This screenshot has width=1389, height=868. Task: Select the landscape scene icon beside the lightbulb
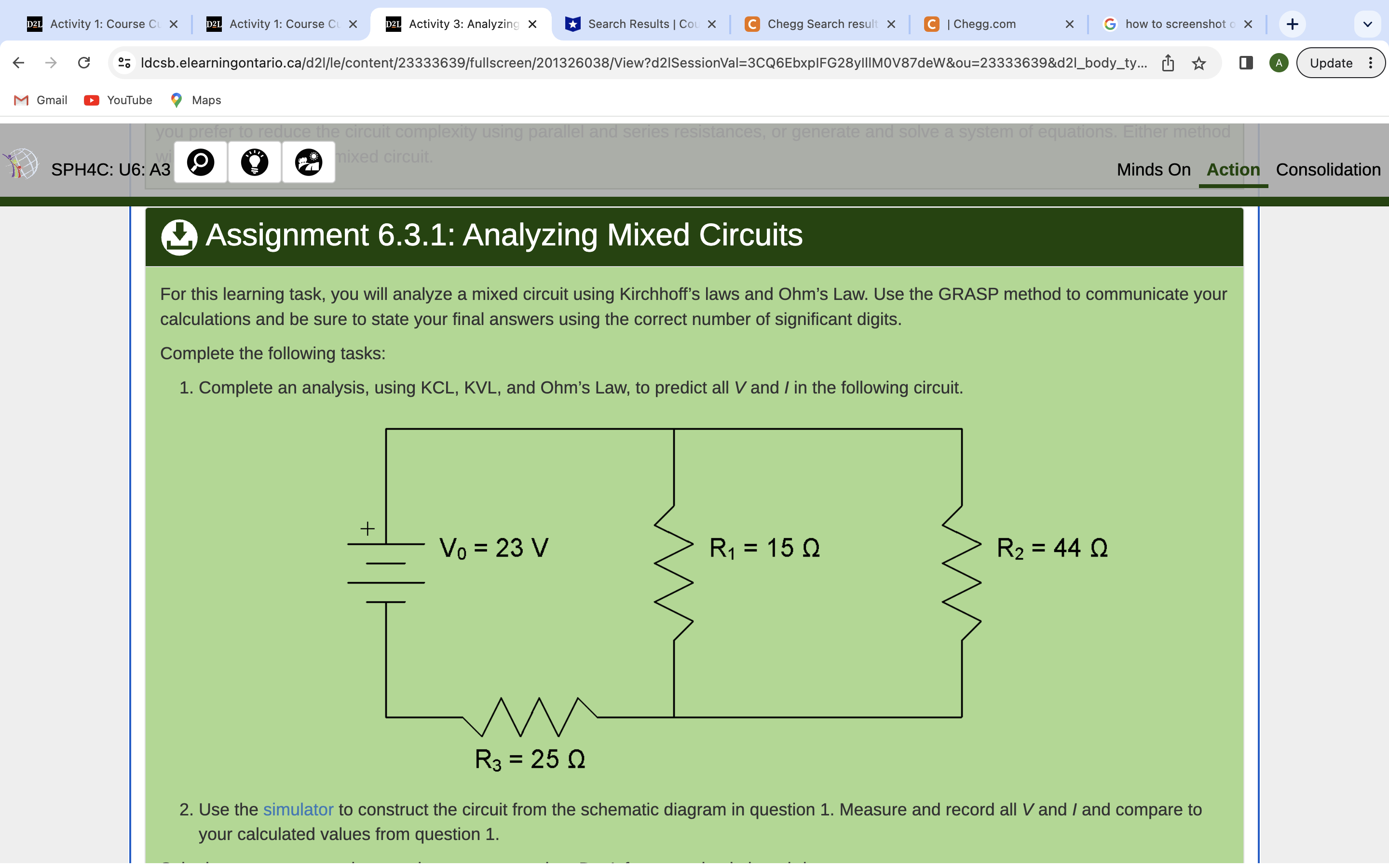308,163
